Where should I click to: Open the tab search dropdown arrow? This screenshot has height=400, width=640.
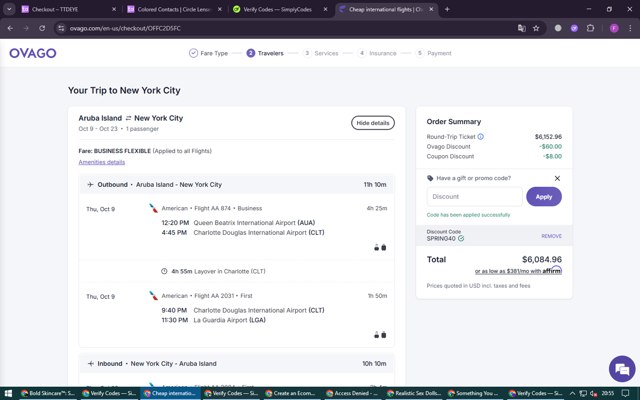pyautogui.click(x=9, y=9)
